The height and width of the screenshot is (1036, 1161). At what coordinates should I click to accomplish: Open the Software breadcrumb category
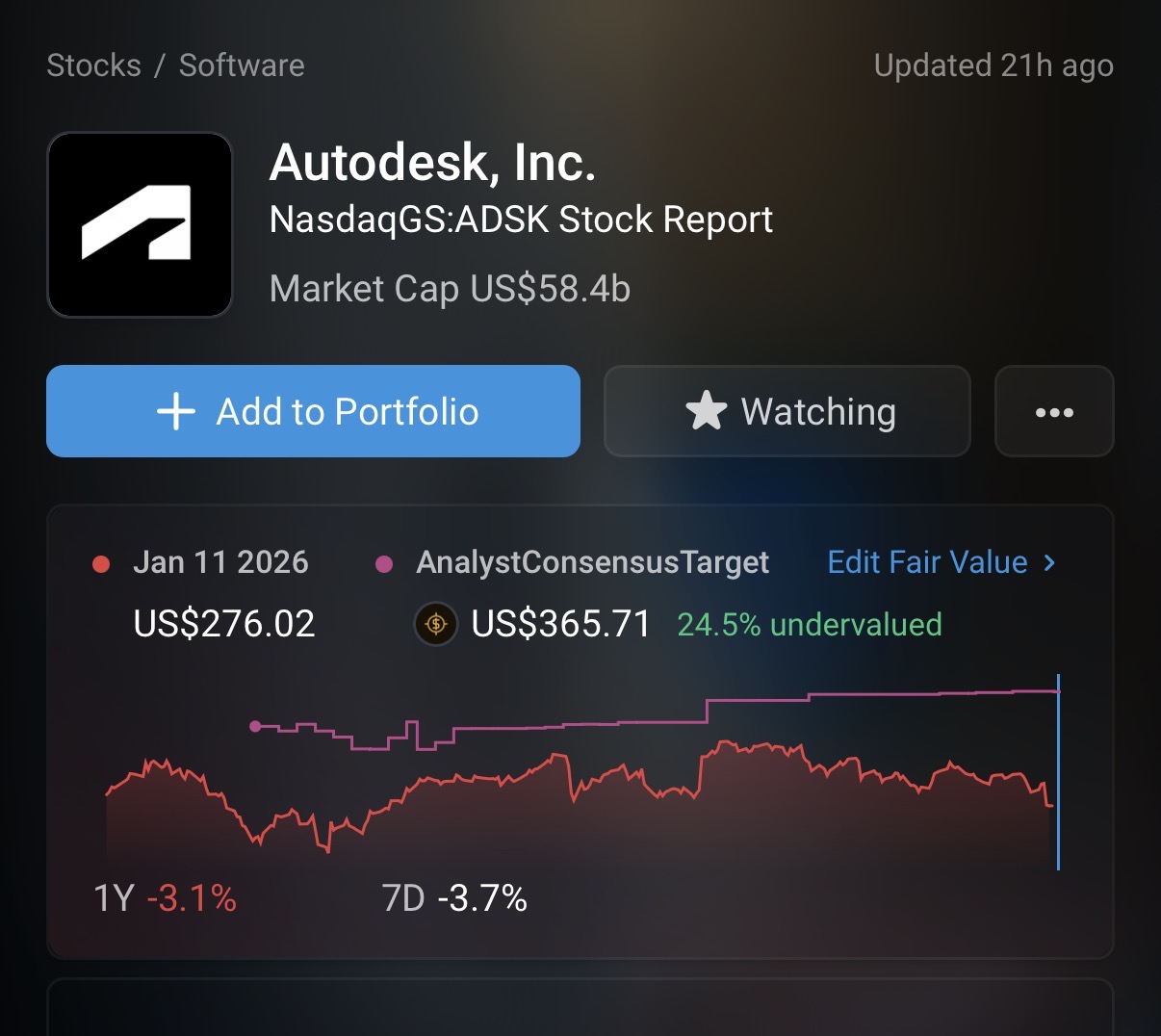[242, 65]
